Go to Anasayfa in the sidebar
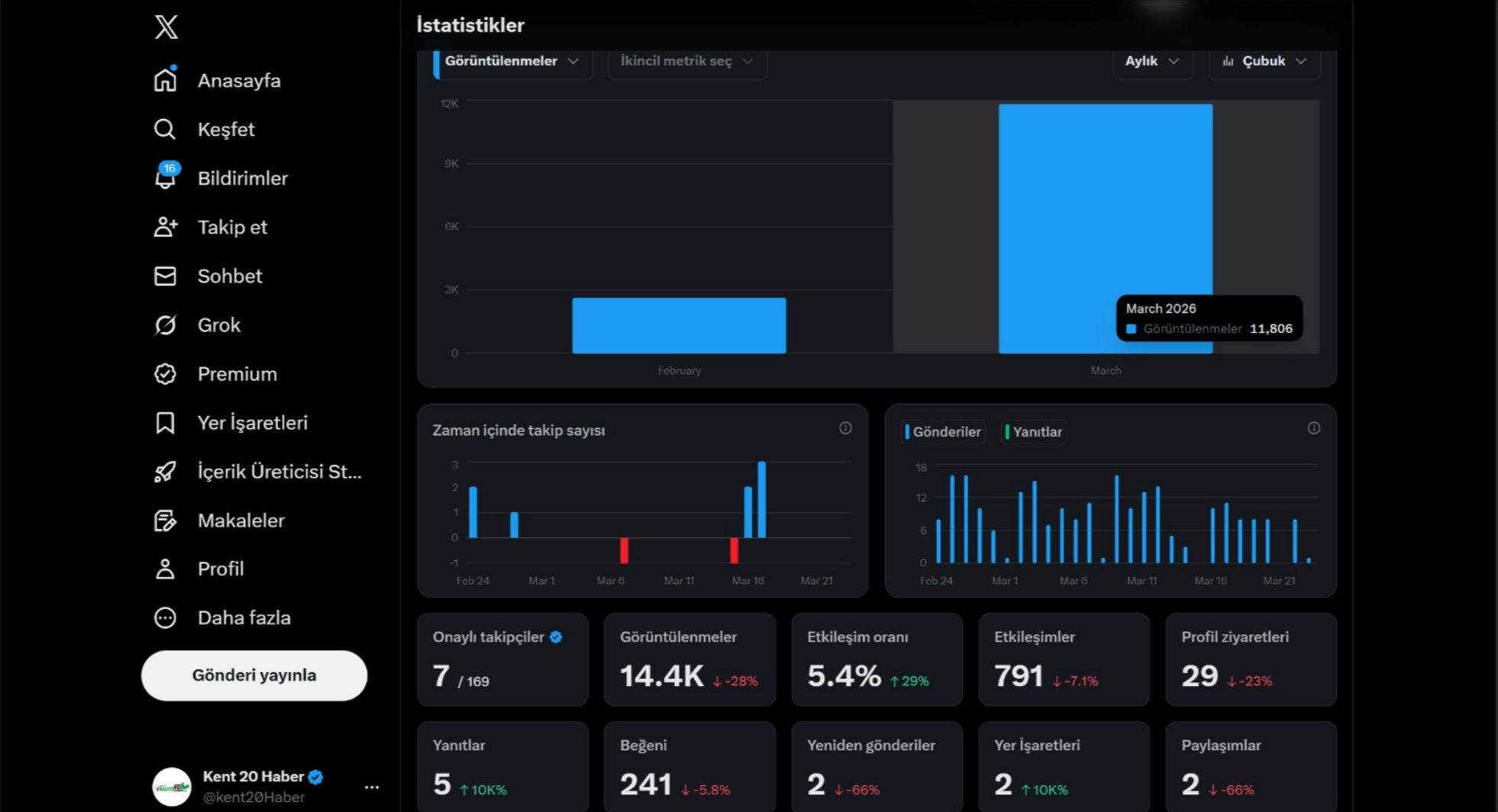 coord(238,81)
